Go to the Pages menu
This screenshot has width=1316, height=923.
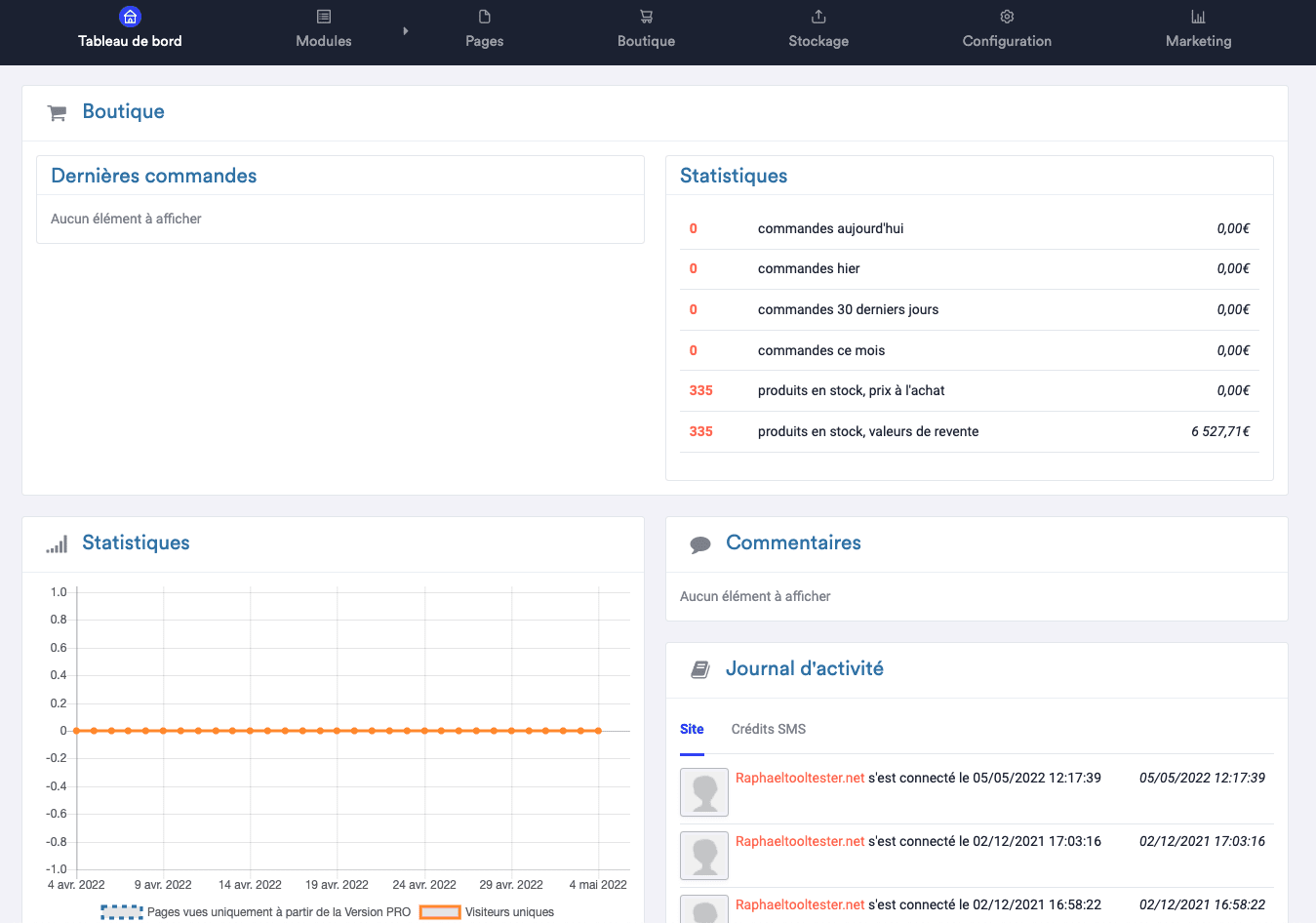tap(485, 41)
